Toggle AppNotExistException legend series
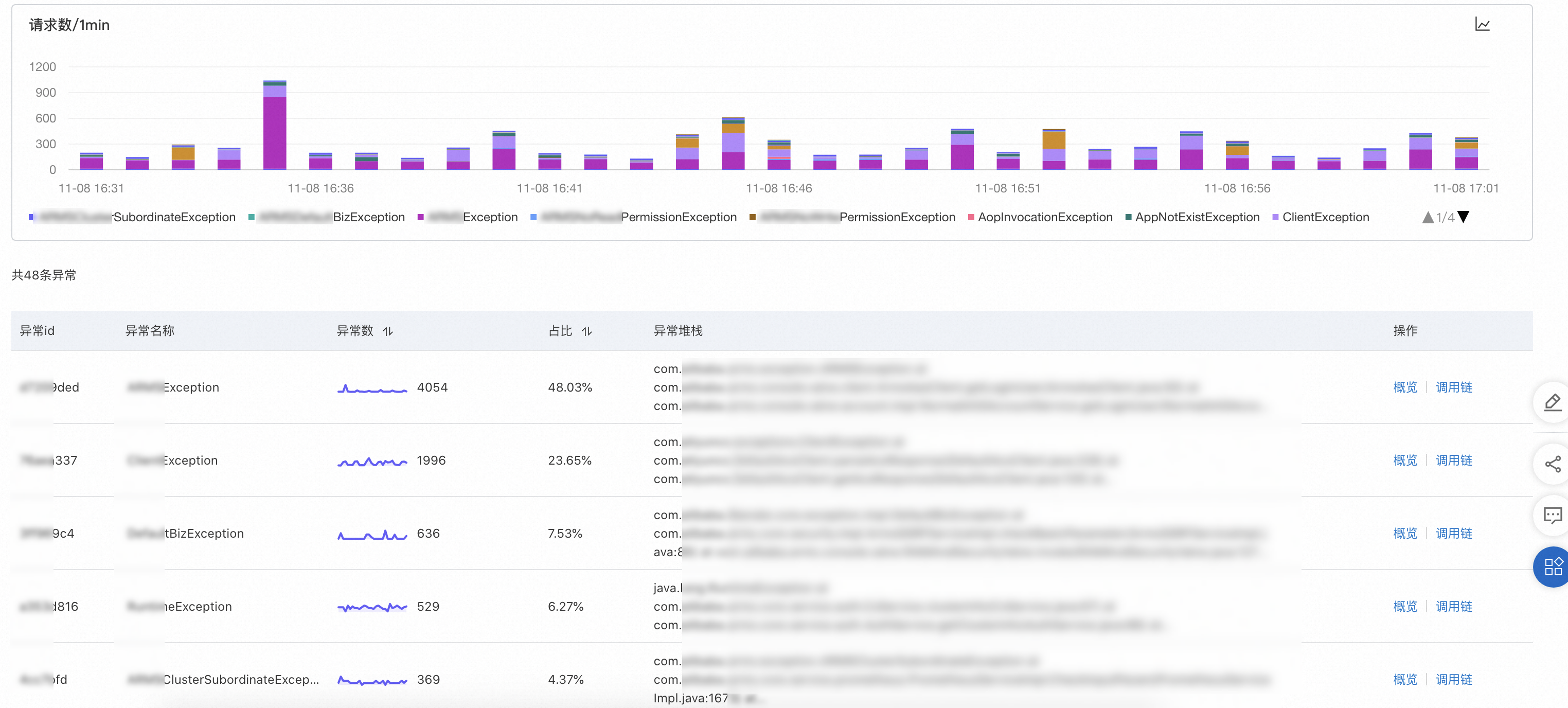This screenshot has height=708, width=1568. [x=1197, y=217]
